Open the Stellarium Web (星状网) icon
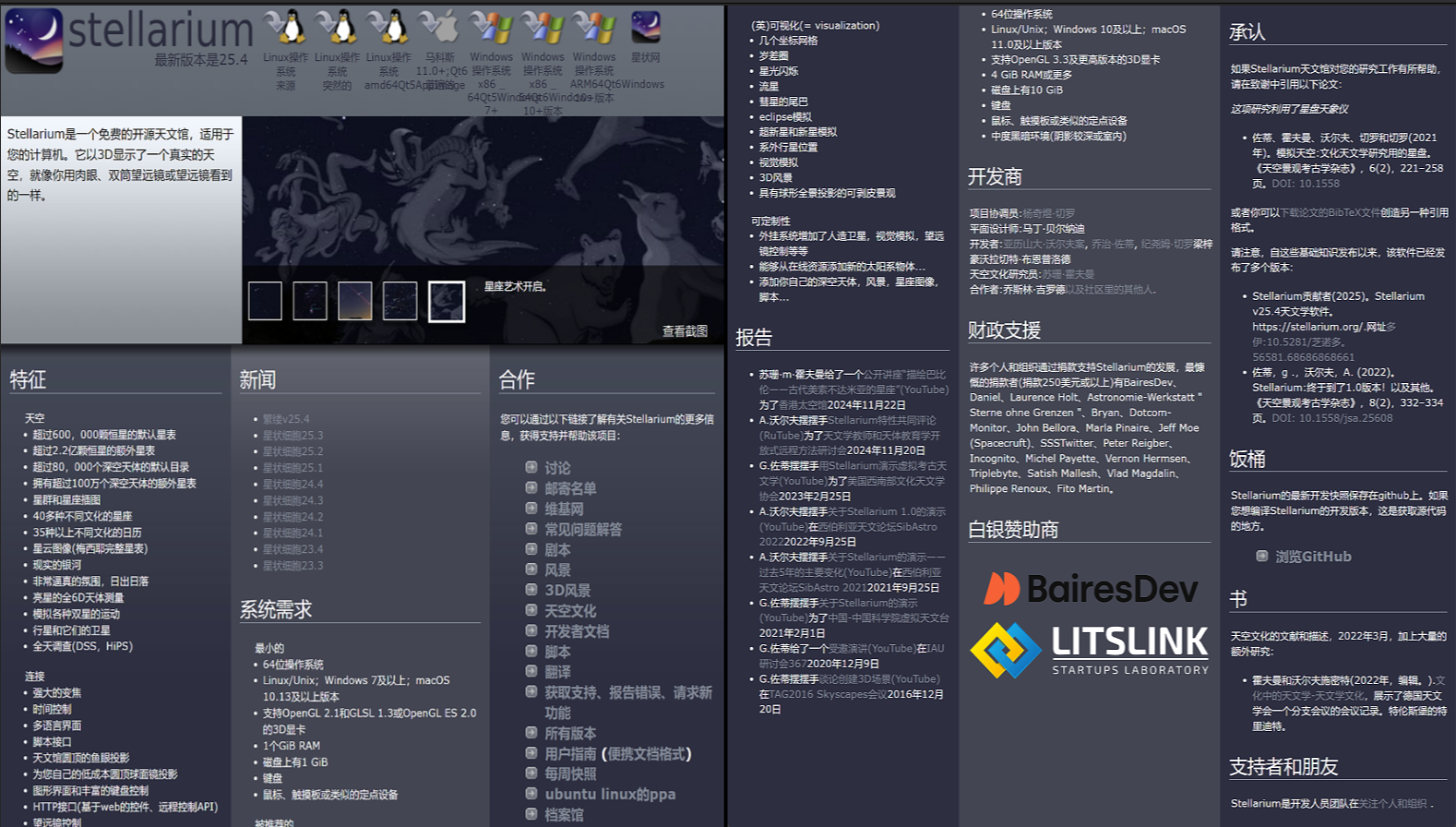The width and height of the screenshot is (1456, 827). [x=646, y=27]
